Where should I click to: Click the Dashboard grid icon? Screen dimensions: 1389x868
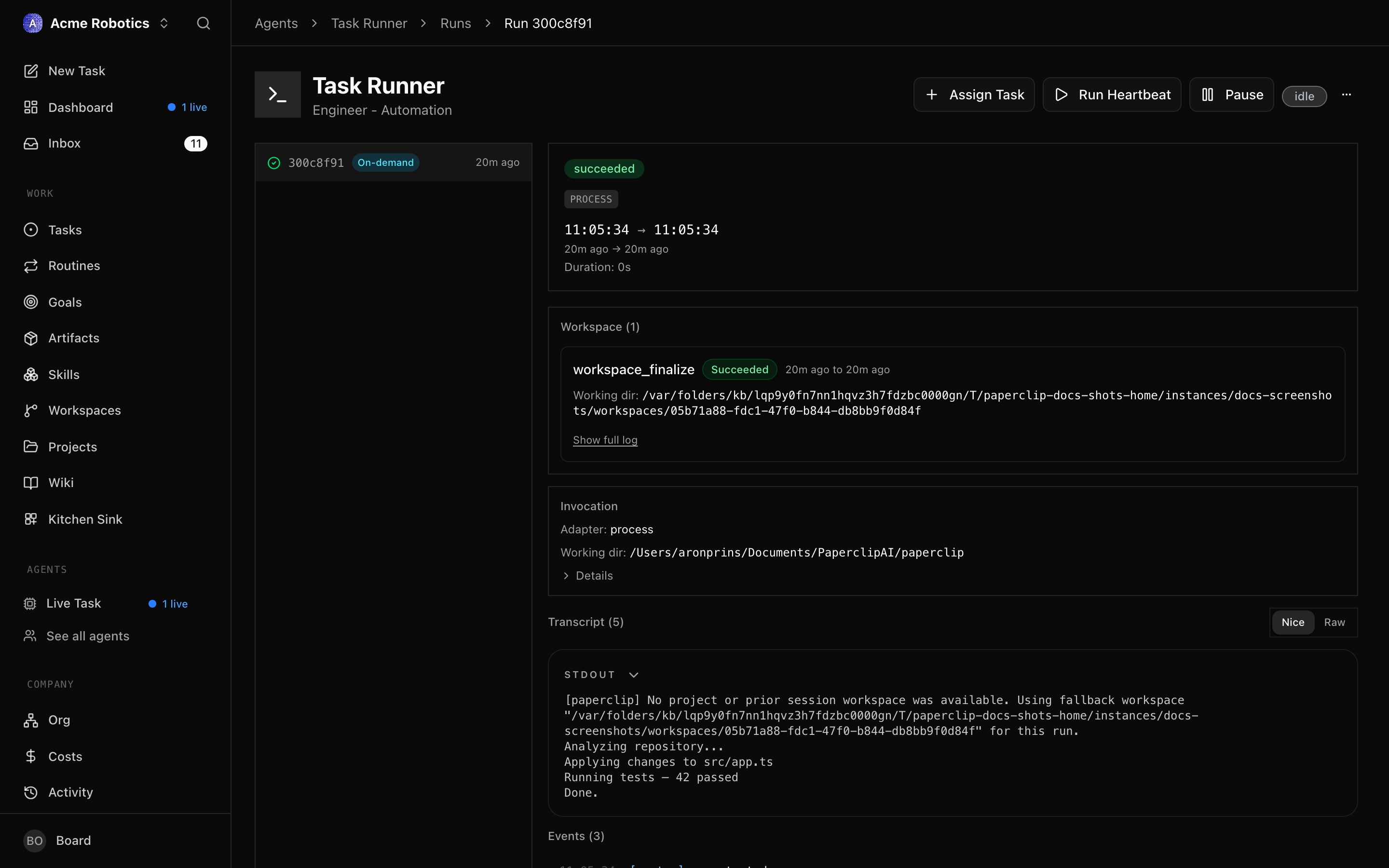tap(31, 108)
